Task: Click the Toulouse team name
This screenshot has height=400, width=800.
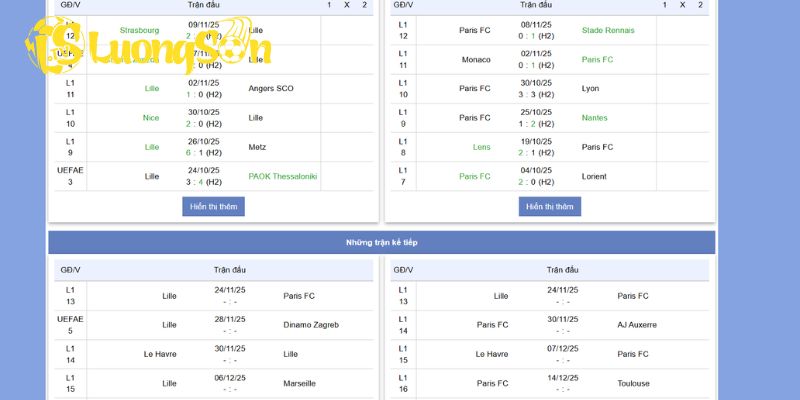Action: pos(633,383)
